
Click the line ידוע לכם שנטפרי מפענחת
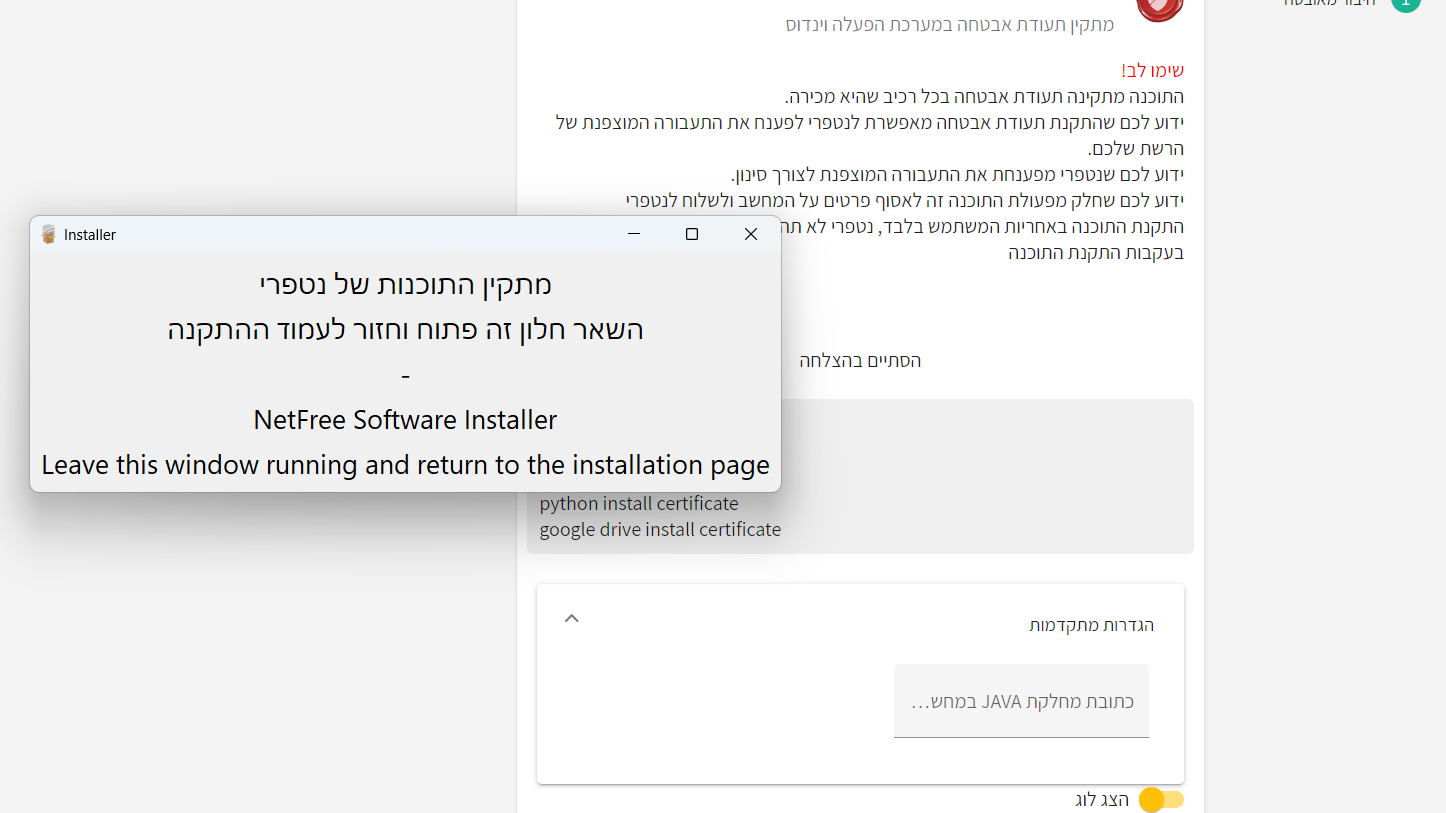pyautogui.click(x=958, y=175)
